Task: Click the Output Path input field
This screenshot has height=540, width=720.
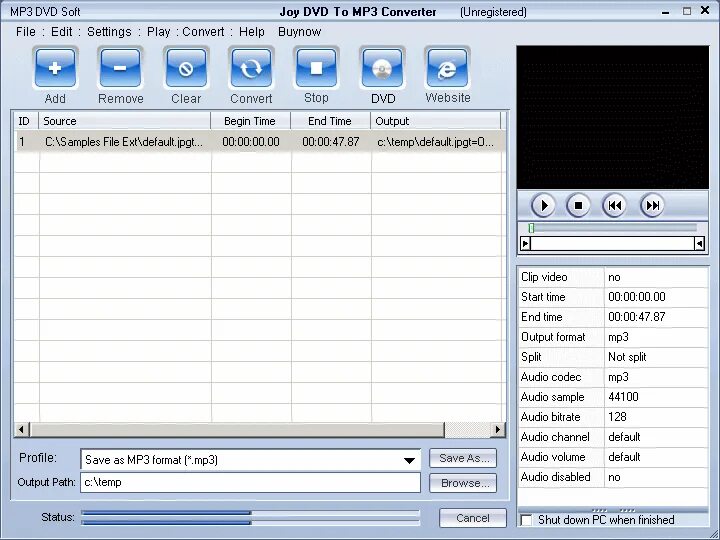Action: pos(250,483)
